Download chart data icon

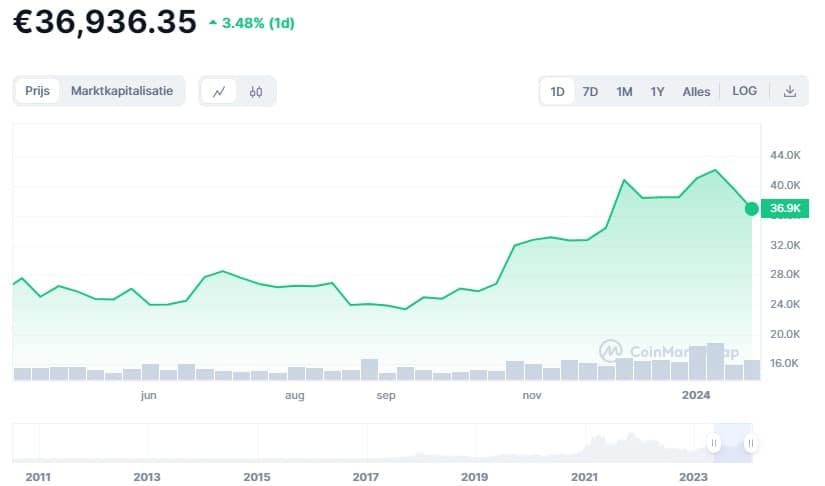point(789,92)
